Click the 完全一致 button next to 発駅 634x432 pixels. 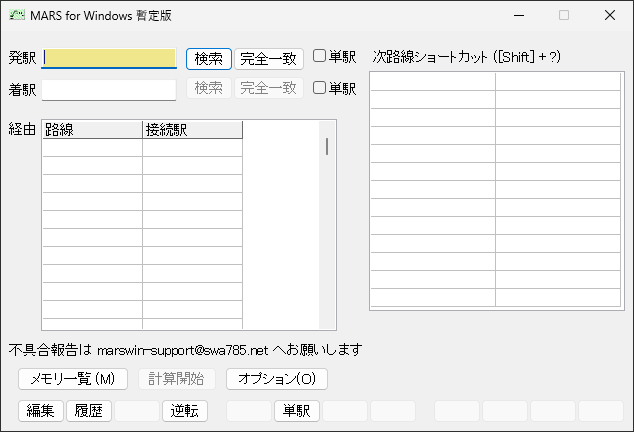(268, 59)
